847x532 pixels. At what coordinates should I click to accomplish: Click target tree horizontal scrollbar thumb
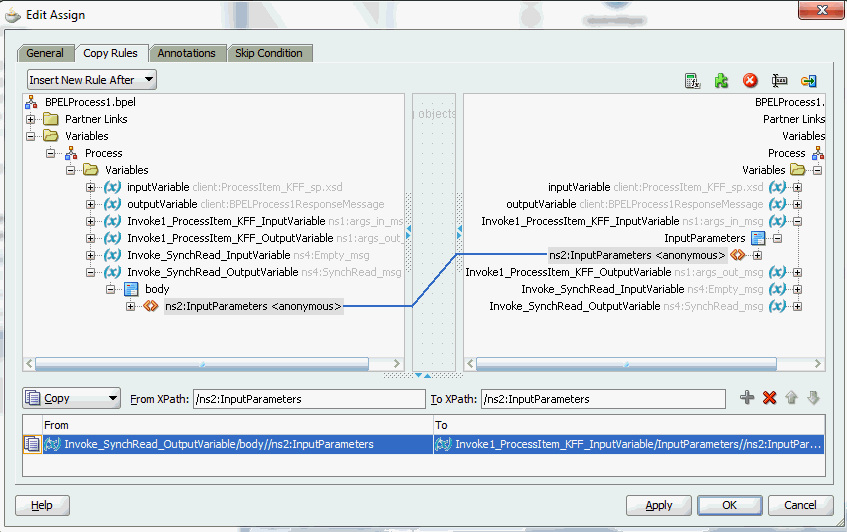click(x=626, y=364)
